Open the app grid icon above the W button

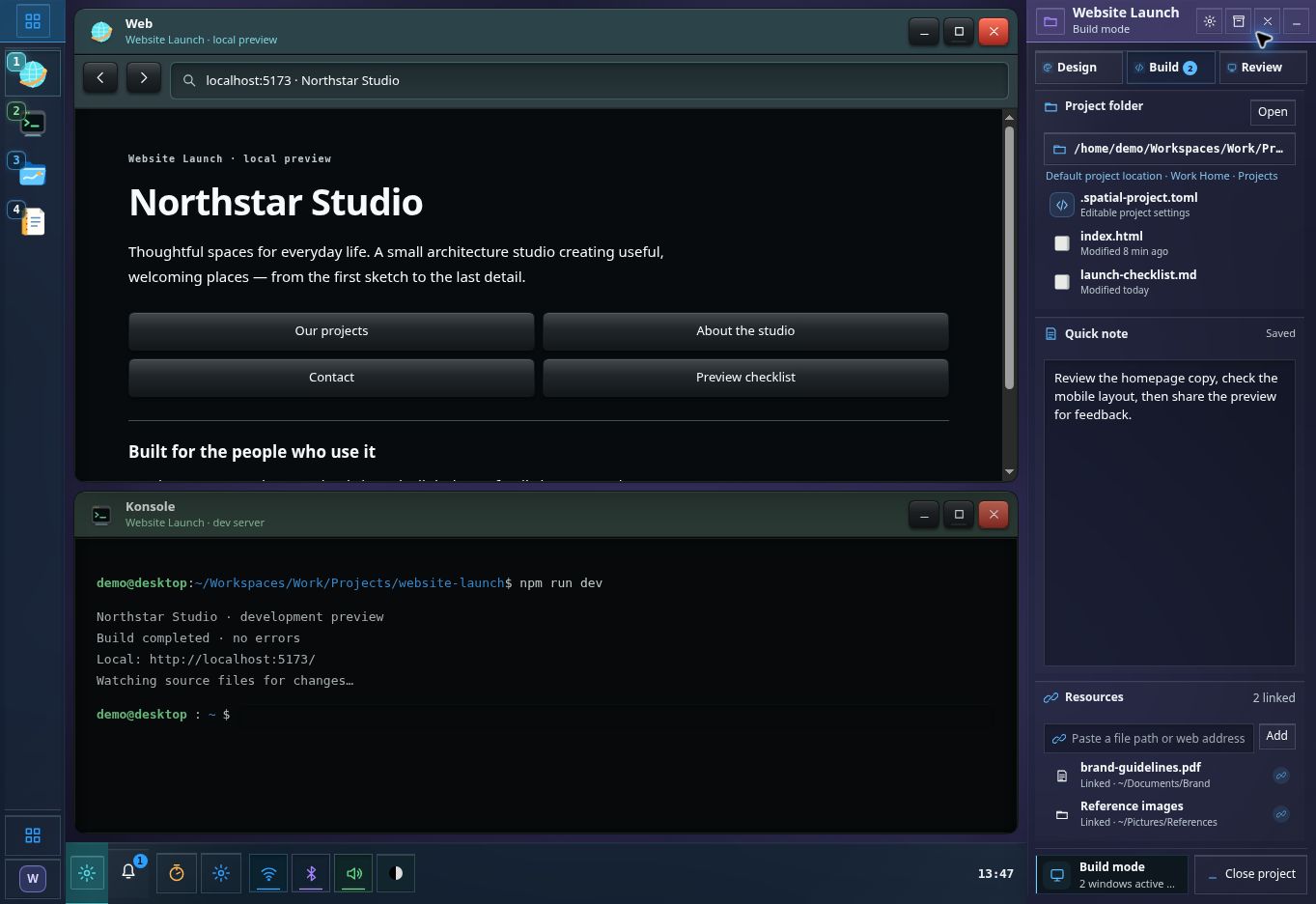coord(33,835)
